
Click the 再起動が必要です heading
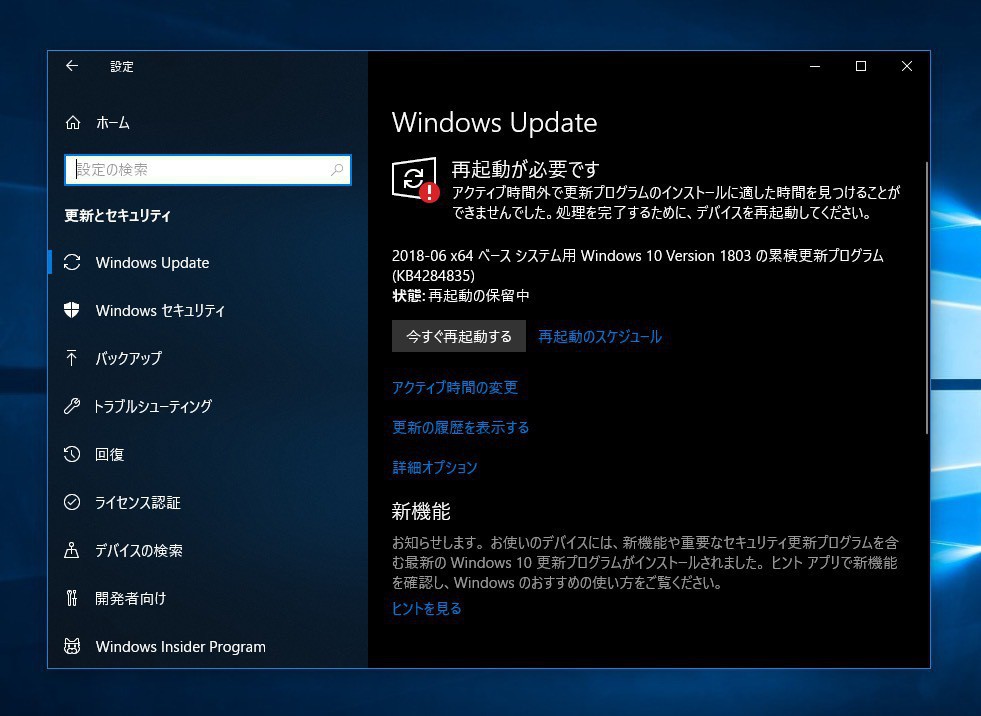coord(526,169)
